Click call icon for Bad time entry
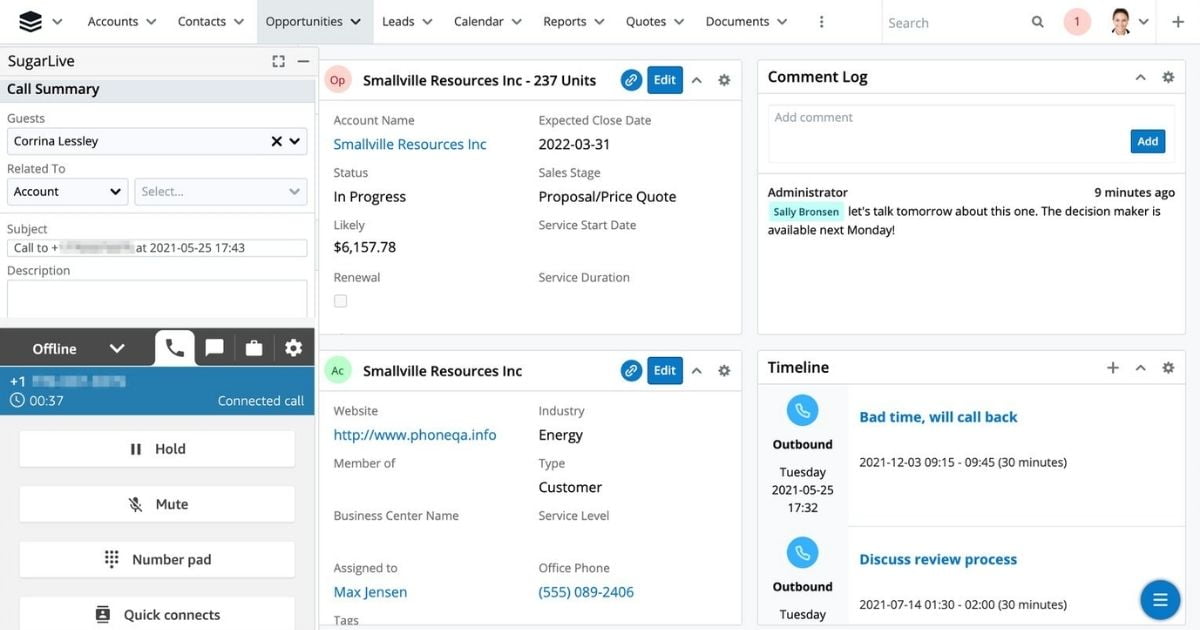This screenshot has width=1200, height=630. [802, 410]
